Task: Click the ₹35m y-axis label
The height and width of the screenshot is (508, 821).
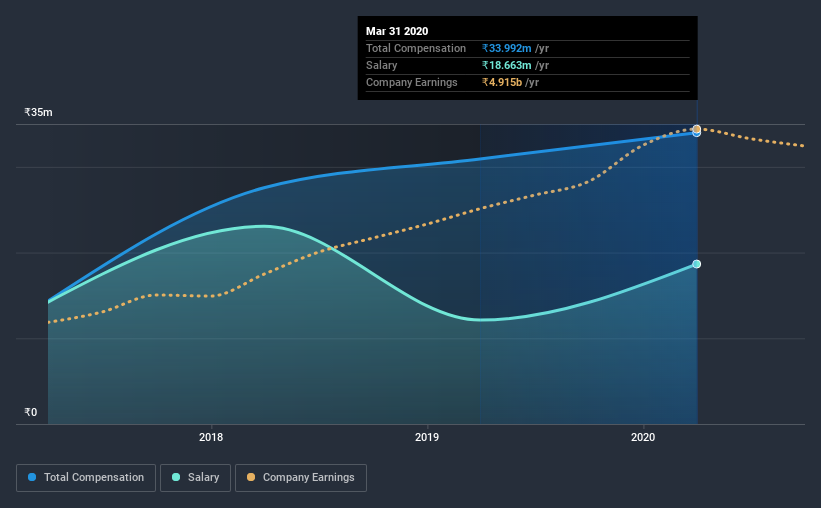Action: pos(38,113)
